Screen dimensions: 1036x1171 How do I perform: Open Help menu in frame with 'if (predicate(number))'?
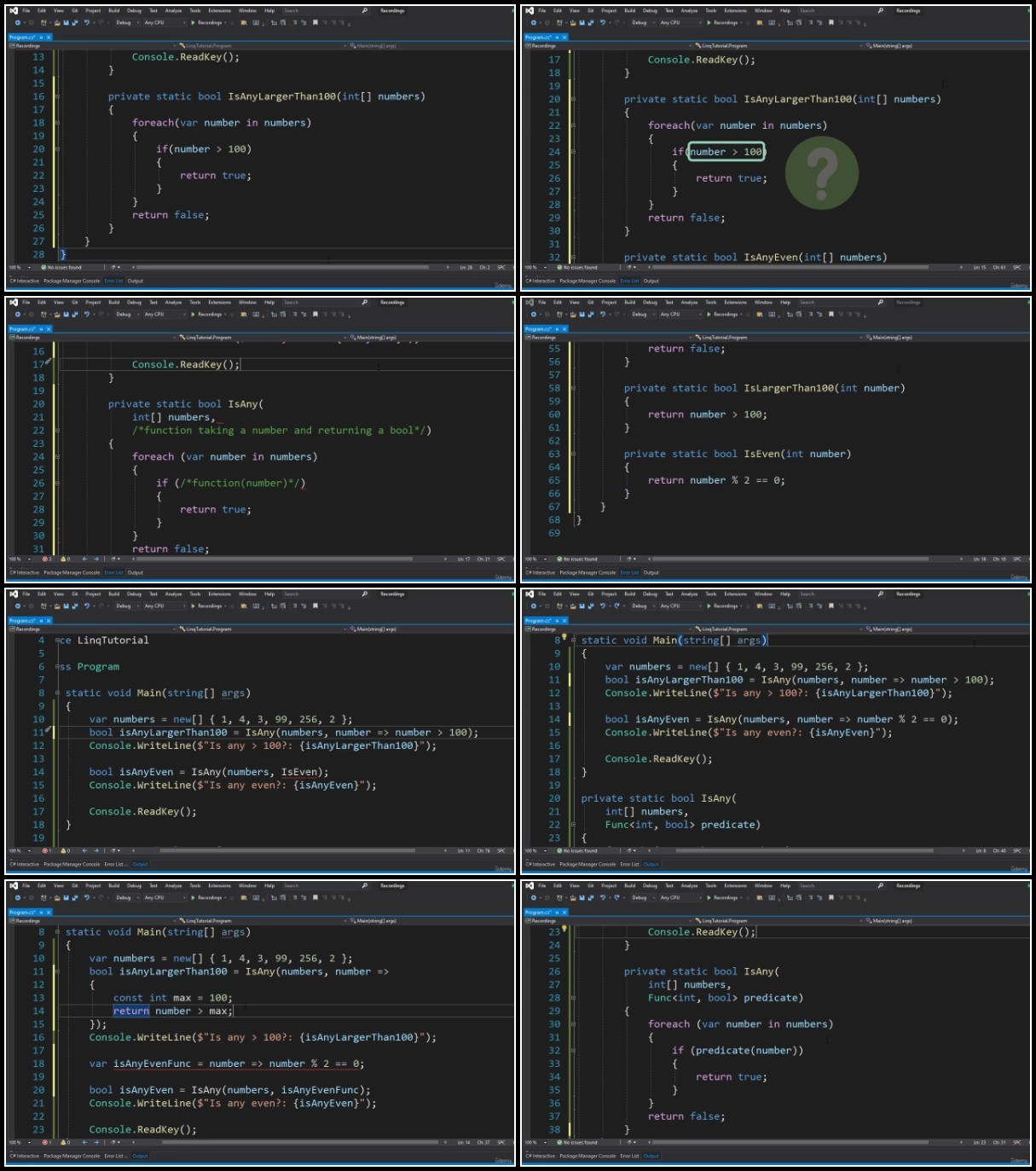coord(784,886)
